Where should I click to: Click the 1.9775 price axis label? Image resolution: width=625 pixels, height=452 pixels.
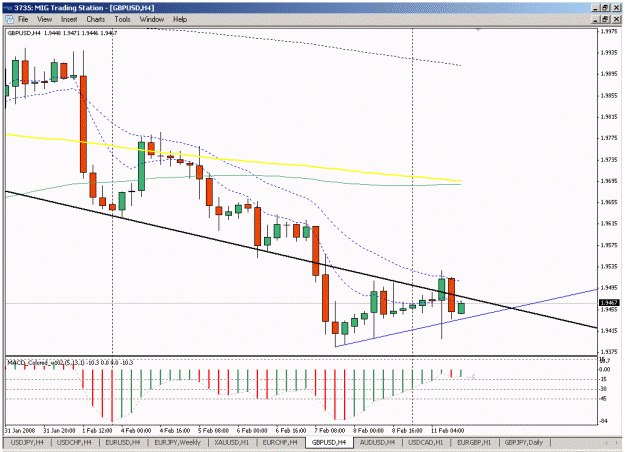click(609, 138)
